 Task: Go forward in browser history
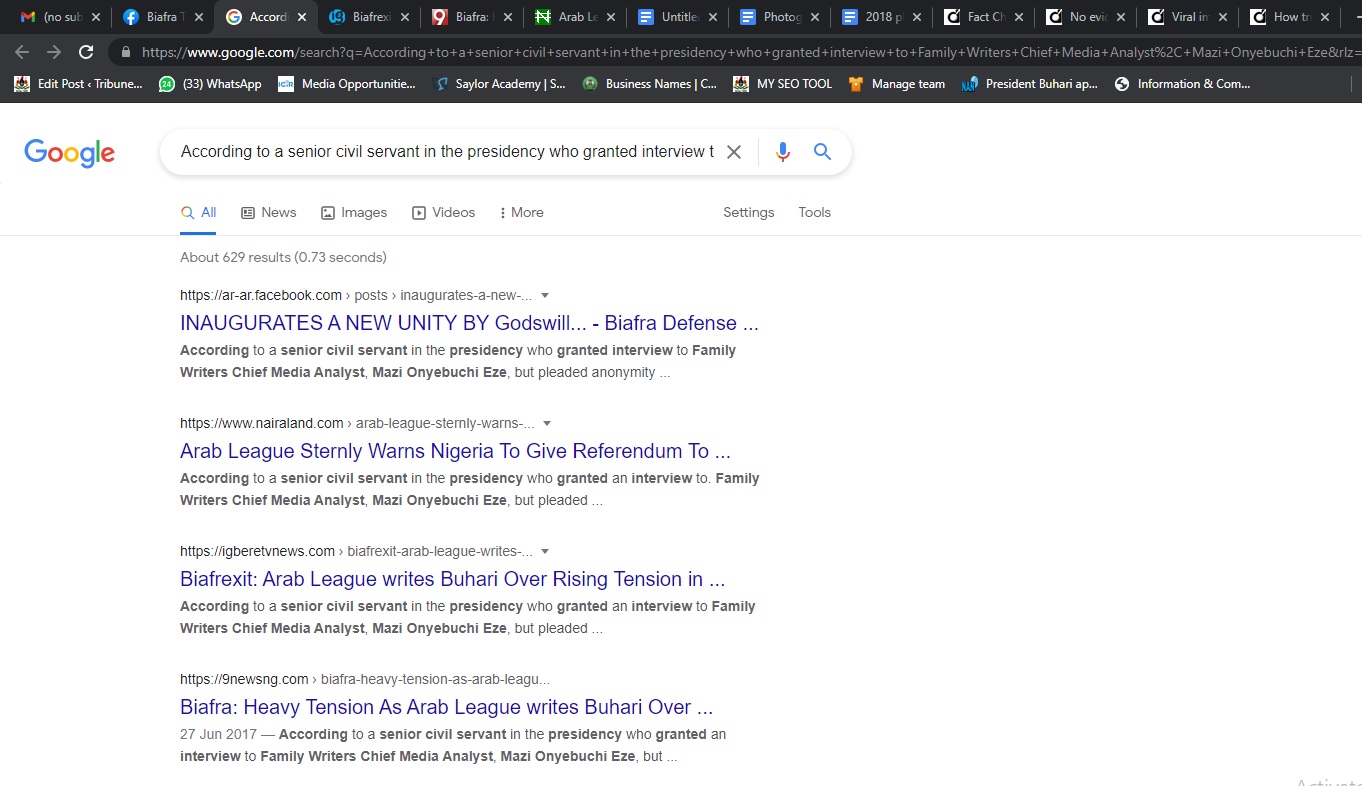[x=54, y=52]
